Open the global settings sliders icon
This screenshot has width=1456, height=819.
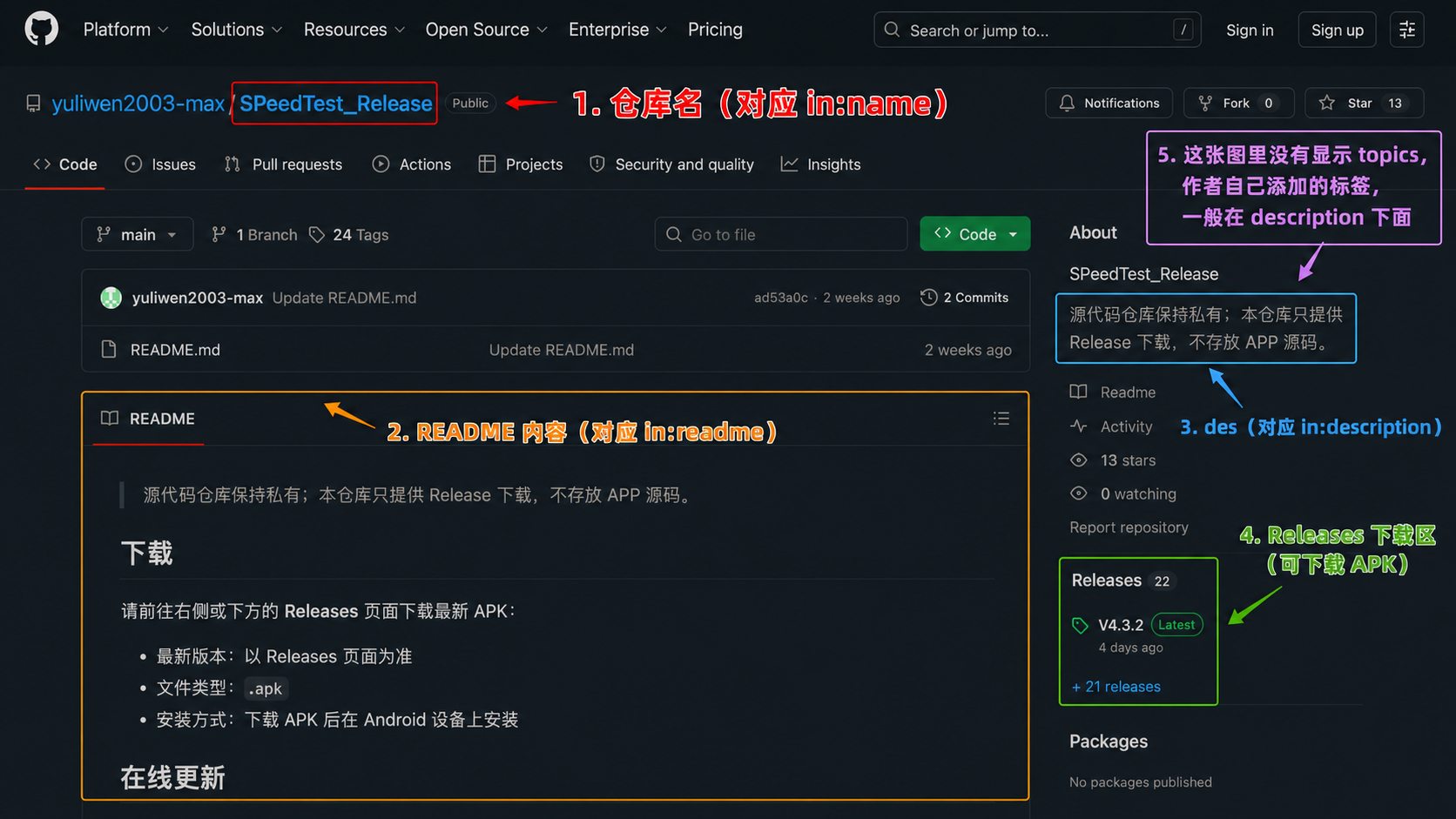[x=1406, y=30]
